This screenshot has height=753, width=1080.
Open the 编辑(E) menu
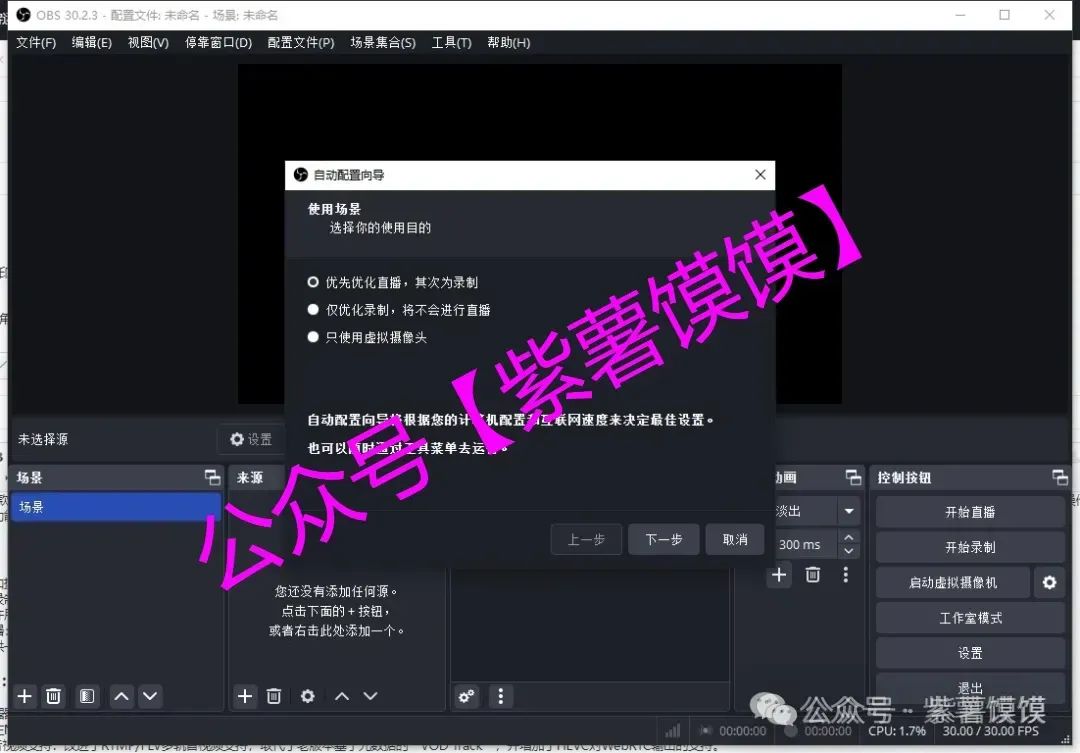click(92, 43)
